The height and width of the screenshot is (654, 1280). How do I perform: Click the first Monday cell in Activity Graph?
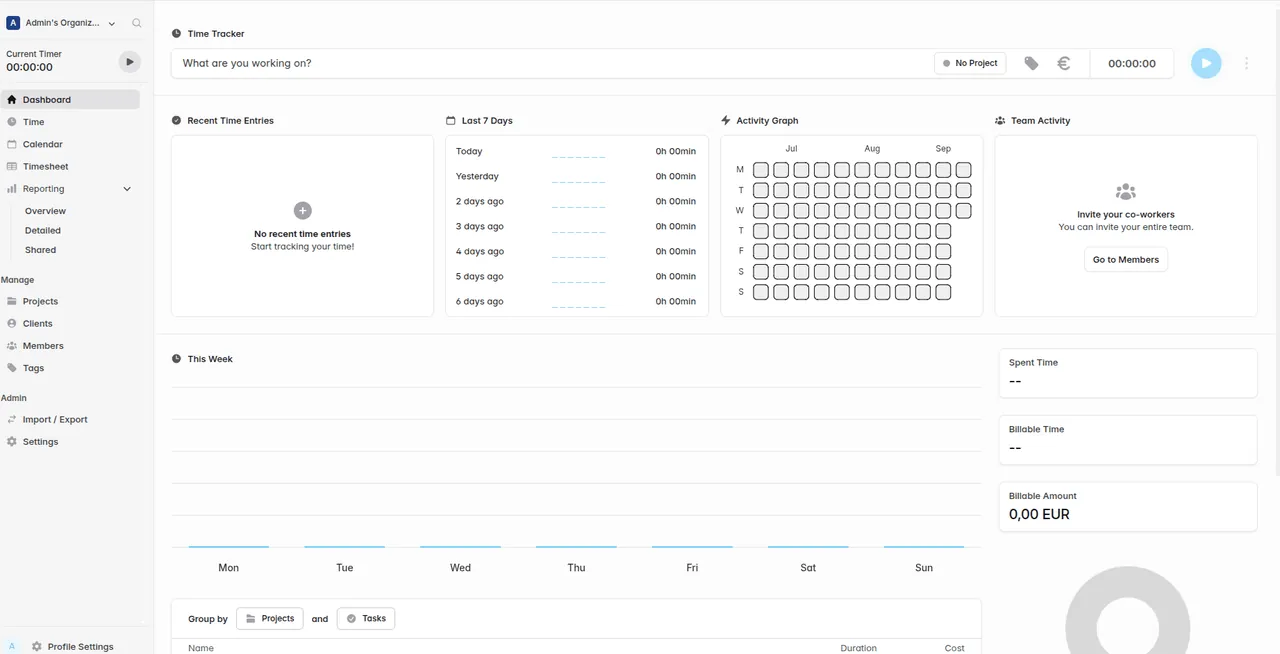click(761, 170)
